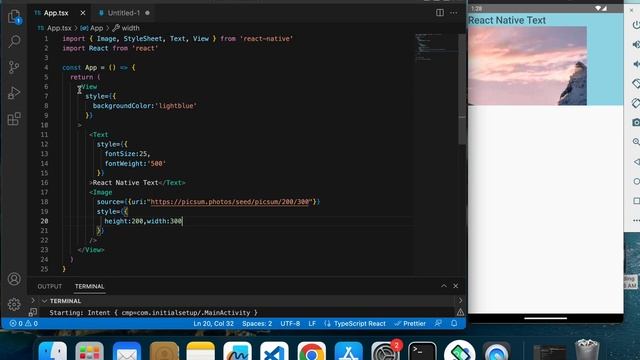Open the Accounts menu icon
640x360 pixels.
pos(14,279)
